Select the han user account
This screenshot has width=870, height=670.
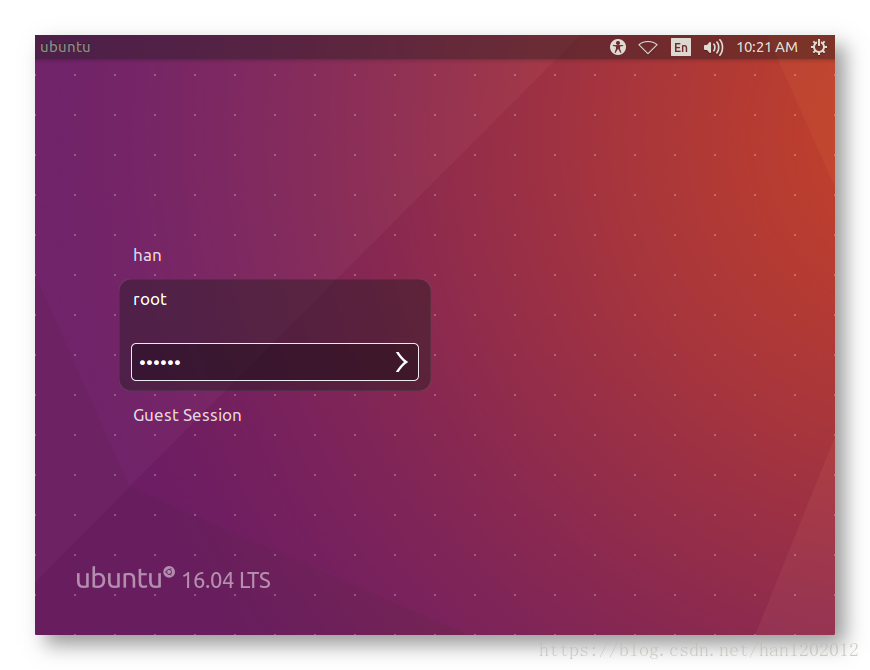[147, 255]
